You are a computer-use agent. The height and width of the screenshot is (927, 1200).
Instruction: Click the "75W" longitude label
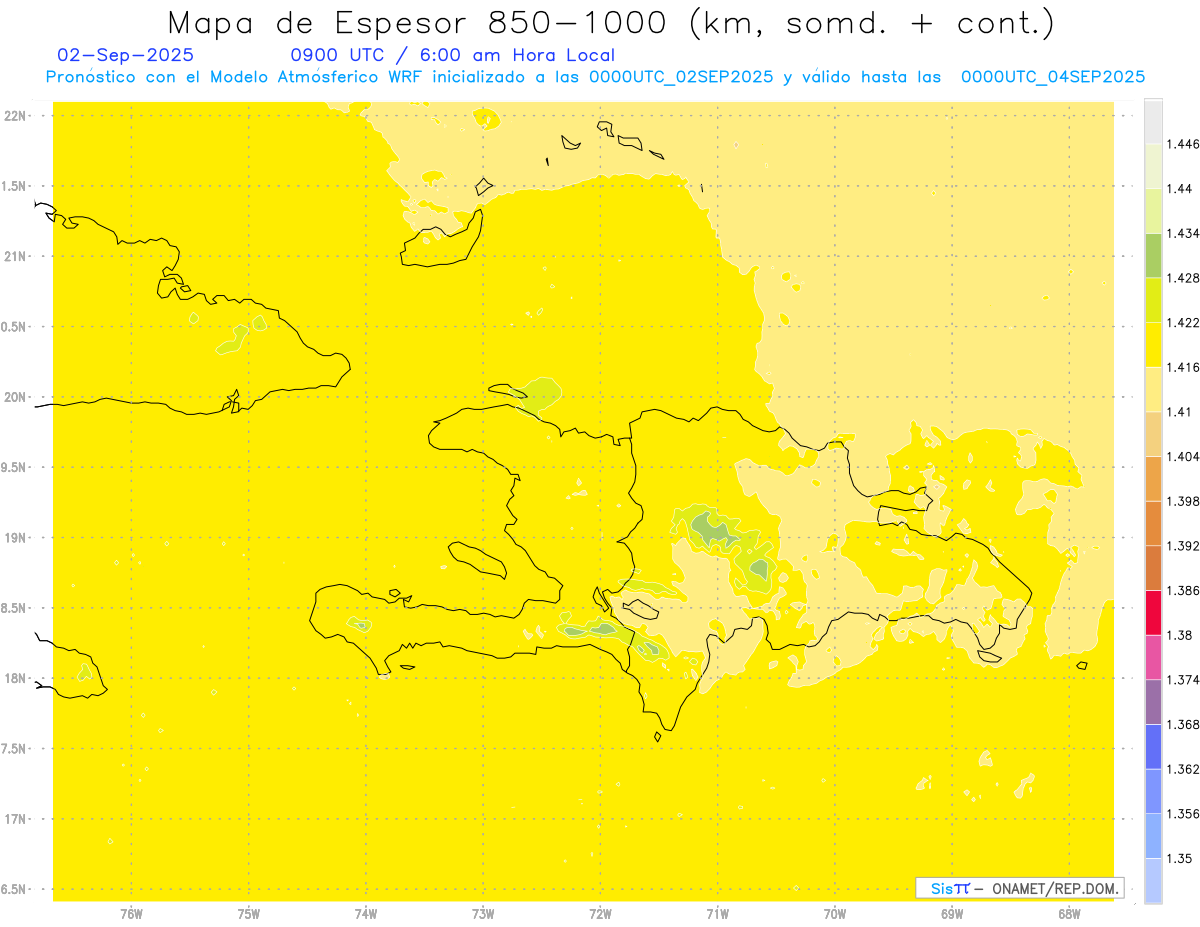[249, 914]
